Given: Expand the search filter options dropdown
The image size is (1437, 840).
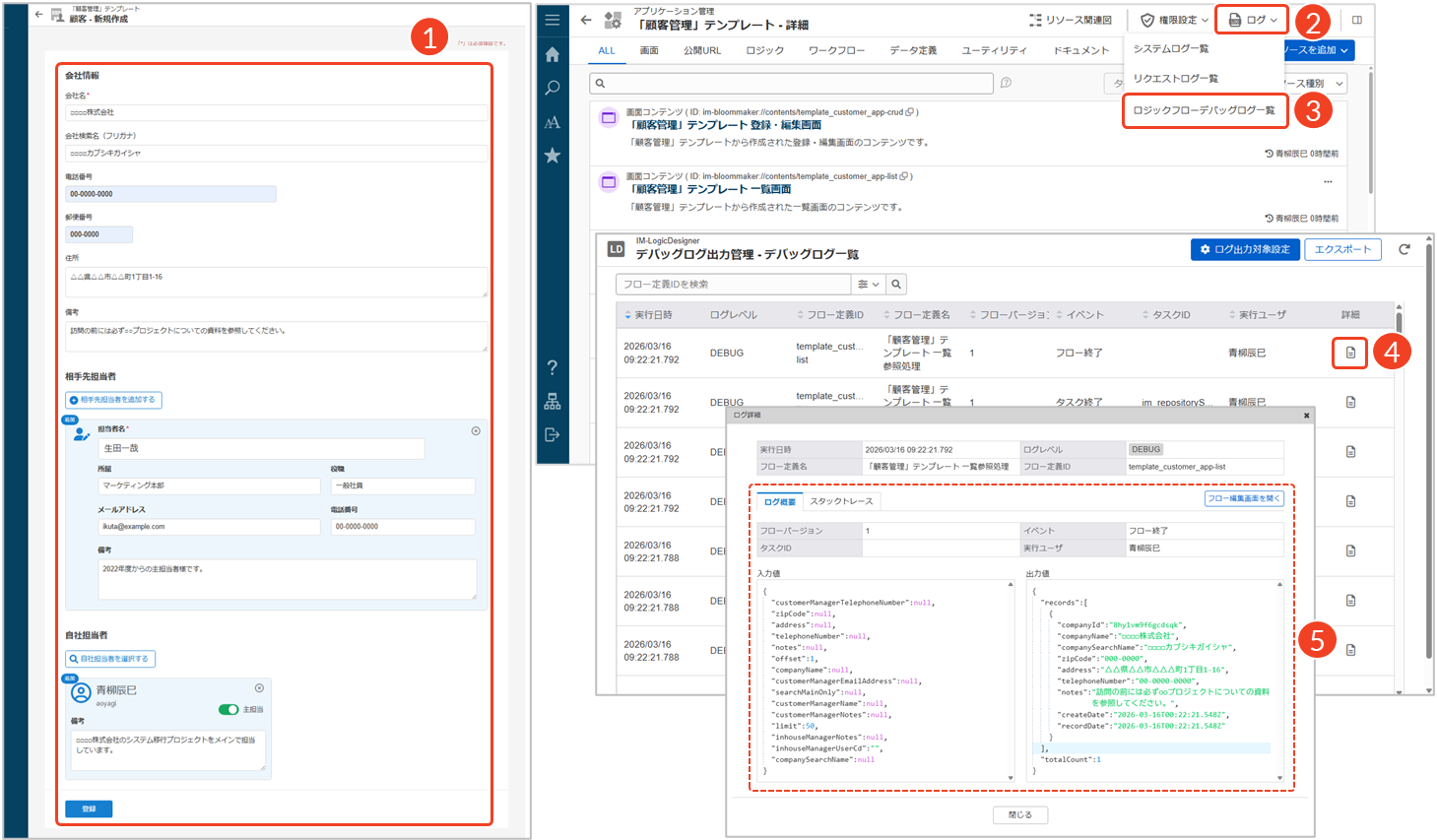Looking at the screenshot, I should coord(868,285).
